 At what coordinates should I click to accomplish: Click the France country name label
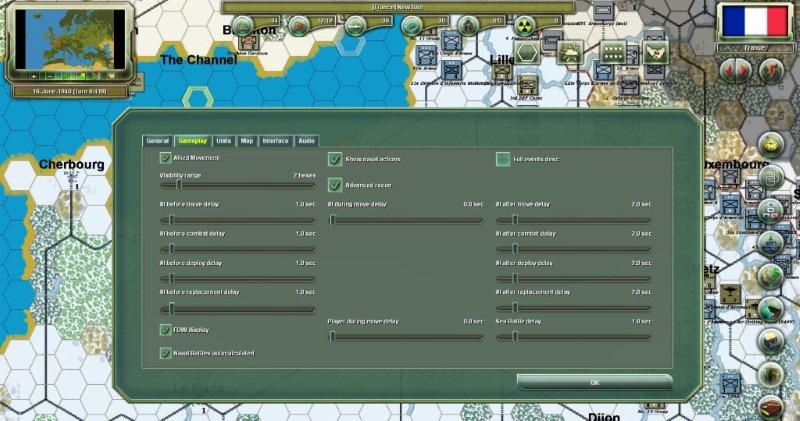click(x=754, y=47)
